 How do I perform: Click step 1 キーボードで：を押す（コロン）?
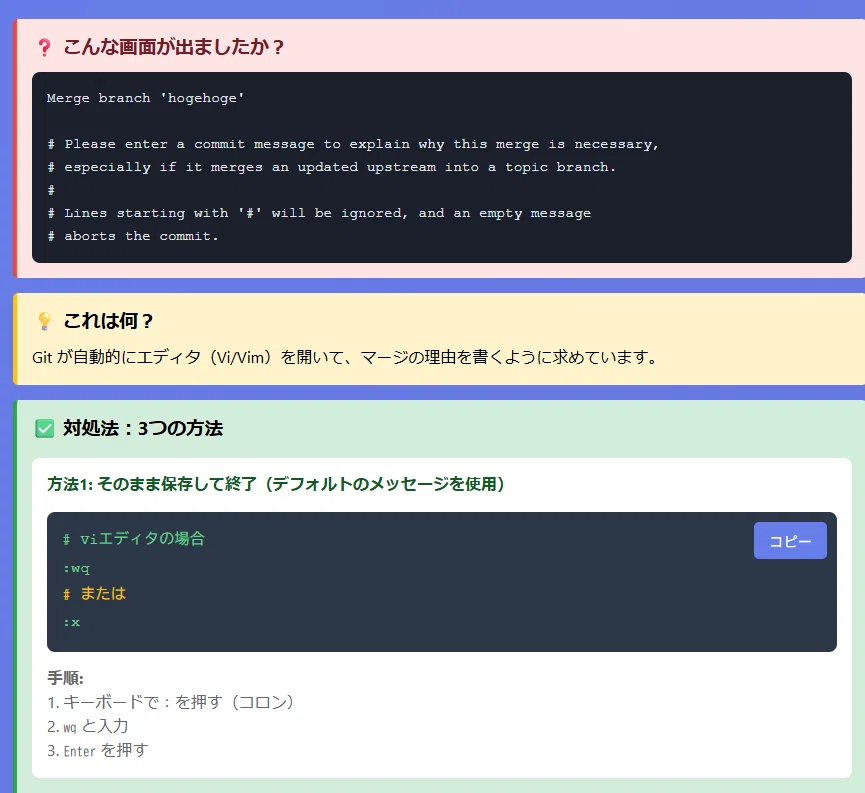pos(171,702)
